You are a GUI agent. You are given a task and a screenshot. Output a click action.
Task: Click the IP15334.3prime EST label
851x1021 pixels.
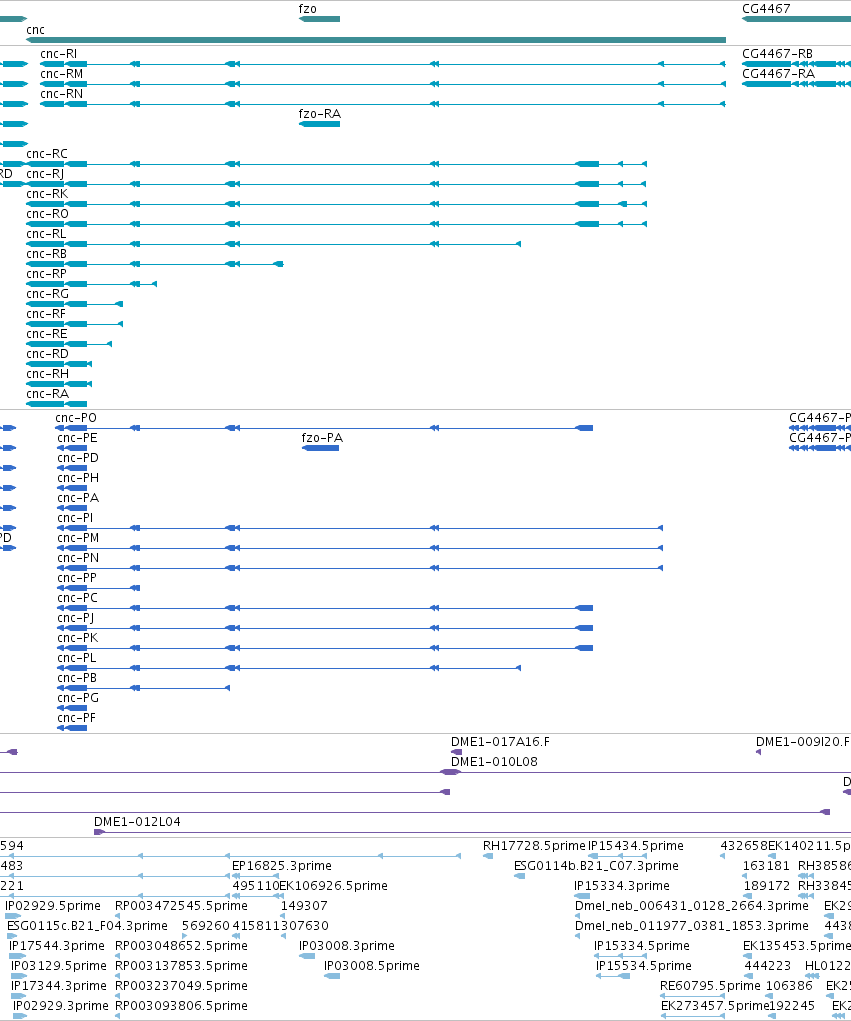click(x=622, y=886)
